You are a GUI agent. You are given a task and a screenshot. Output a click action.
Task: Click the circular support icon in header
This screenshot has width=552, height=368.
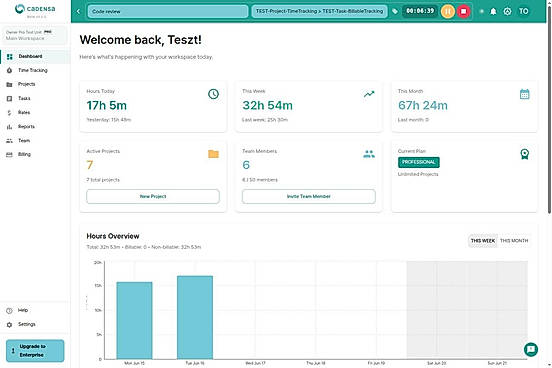pyautogui.click(x=507, y=11)
